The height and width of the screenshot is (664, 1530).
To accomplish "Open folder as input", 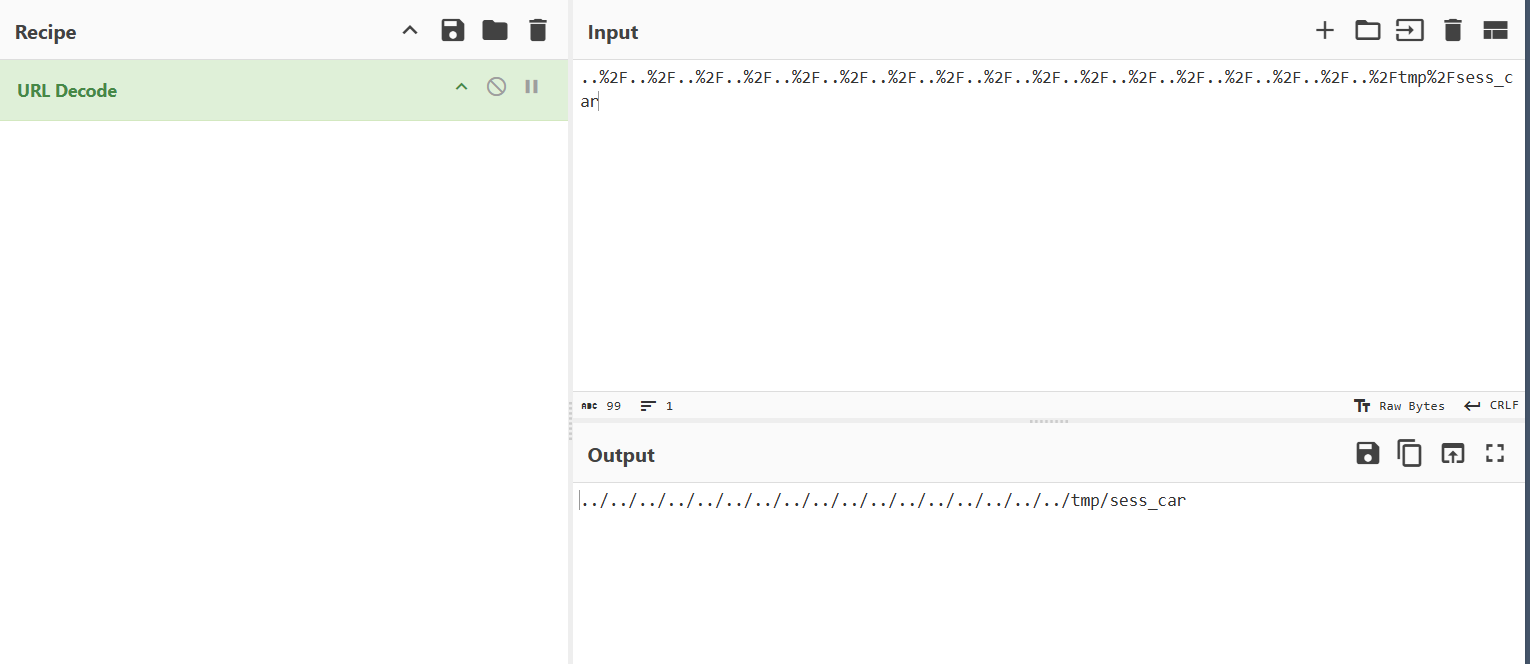I will [1367, 30].
